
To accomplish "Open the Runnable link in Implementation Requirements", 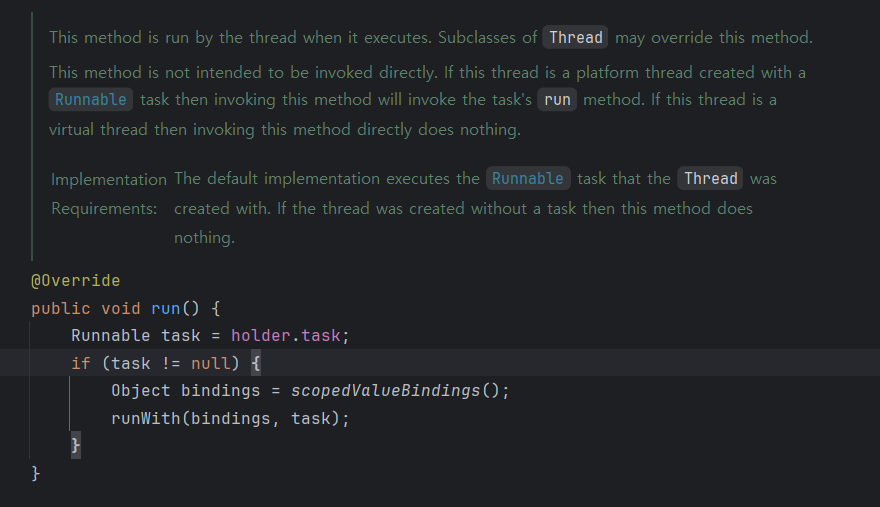I will (528, 179).
